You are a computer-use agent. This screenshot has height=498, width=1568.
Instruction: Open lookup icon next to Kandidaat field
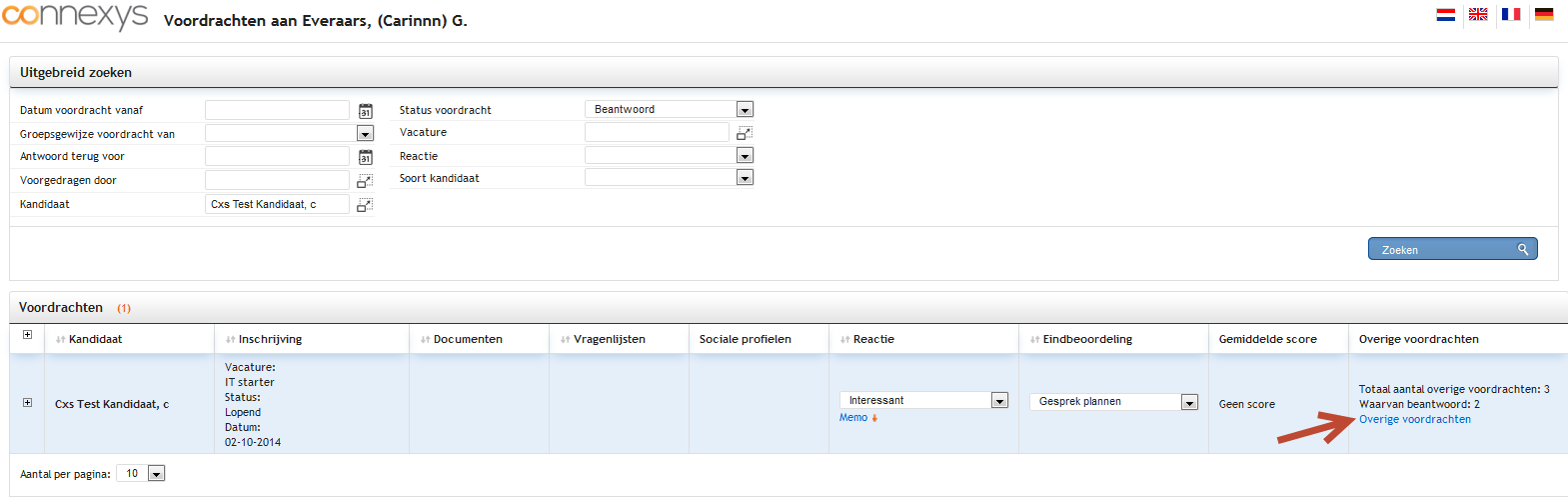[x=365, y=205]
